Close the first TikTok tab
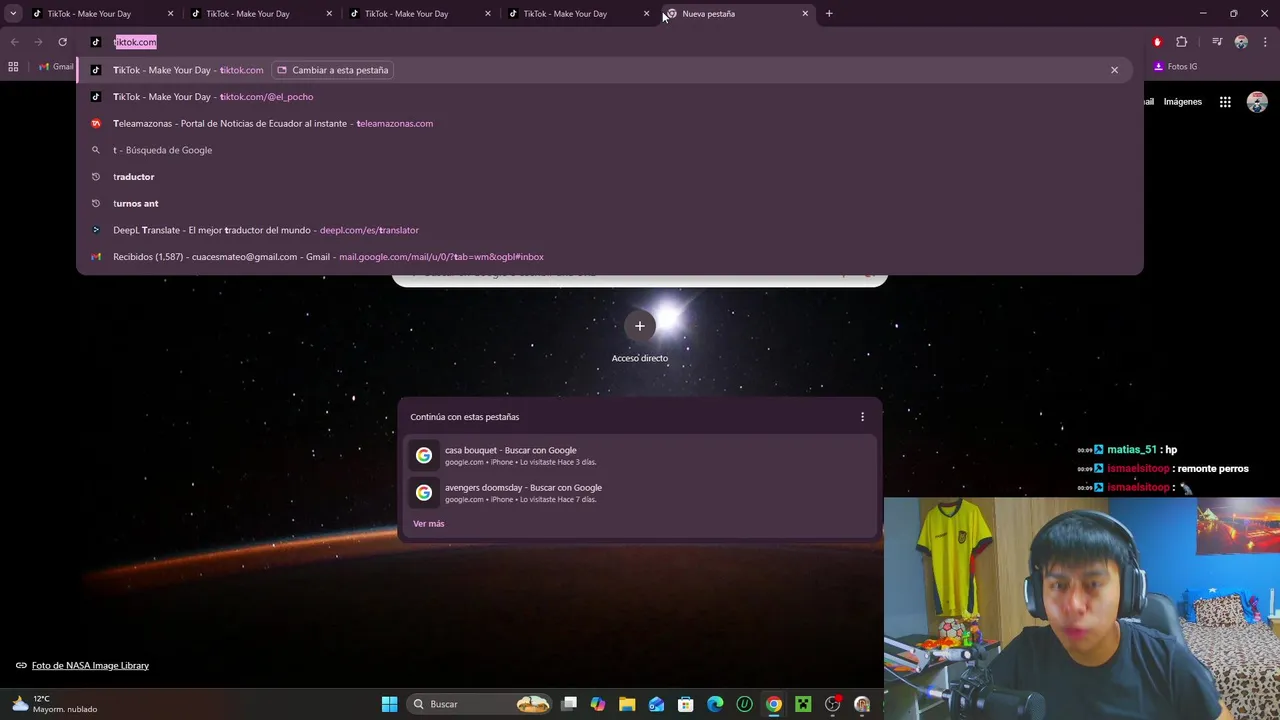The height and width of the screenshot is (720, 1280). coord(170,14)
